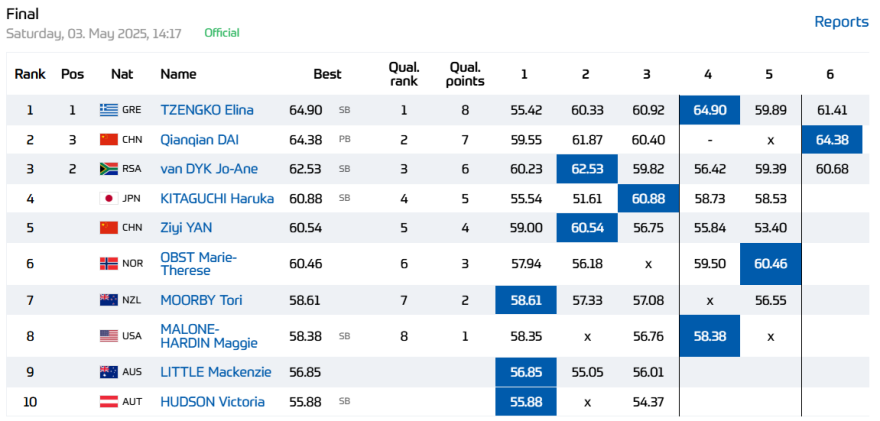
Task: Open KITAGUCHI Haruka profile link
Action: (217, 199)
